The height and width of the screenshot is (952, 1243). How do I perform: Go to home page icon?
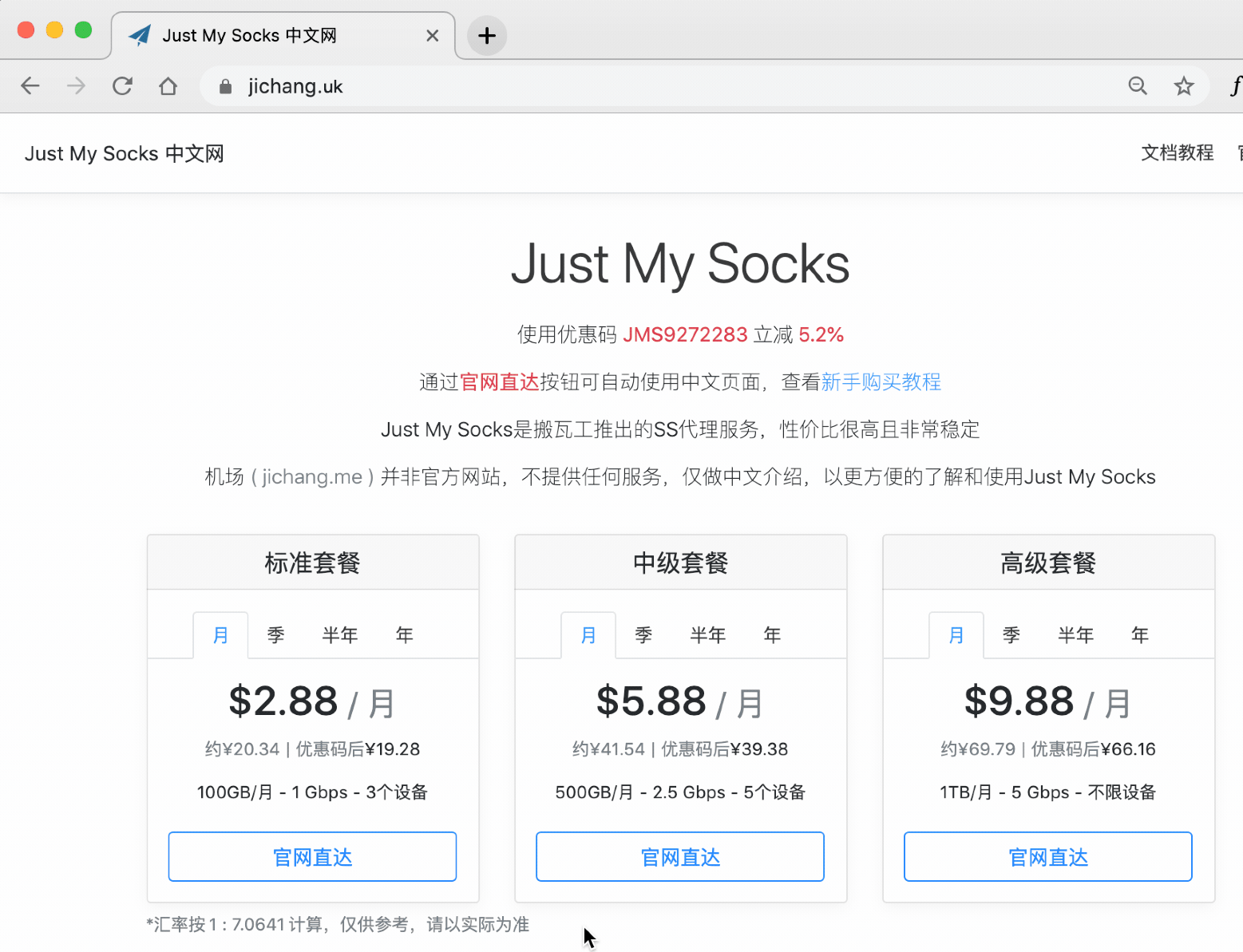coord(168,85)
